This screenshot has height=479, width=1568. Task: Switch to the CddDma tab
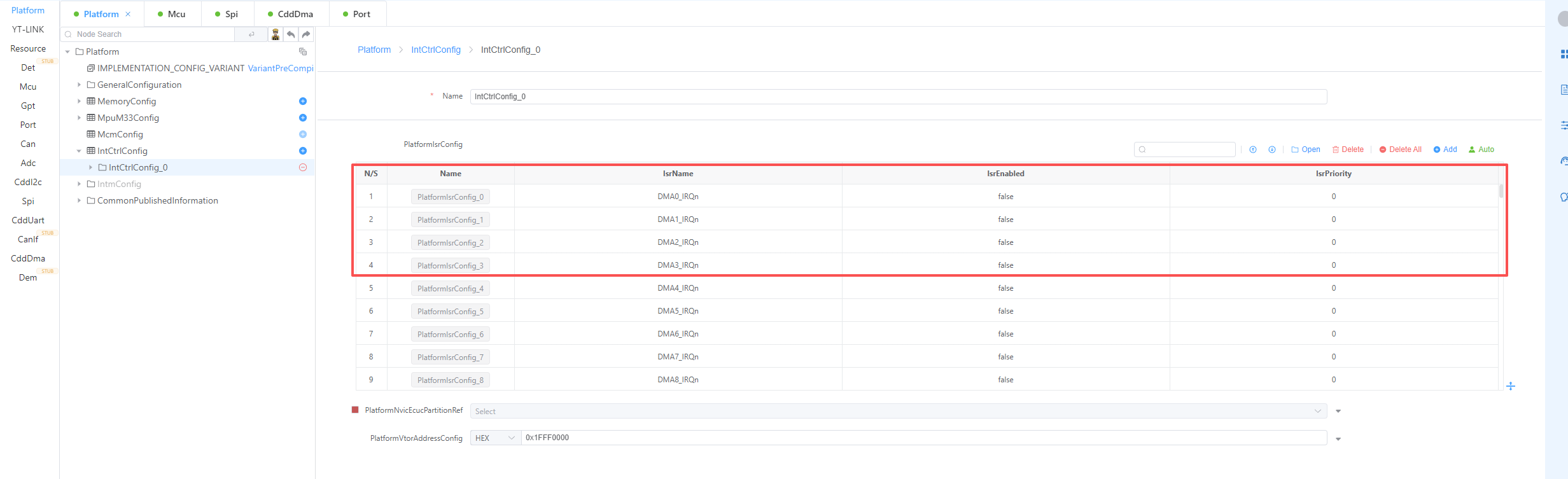click(x=291, y=14)
